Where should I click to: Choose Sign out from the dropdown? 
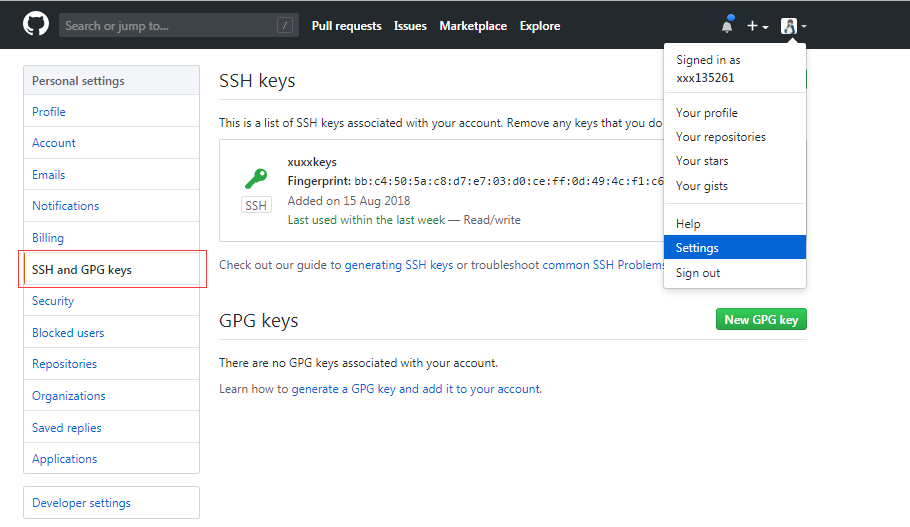pos(698,273)
